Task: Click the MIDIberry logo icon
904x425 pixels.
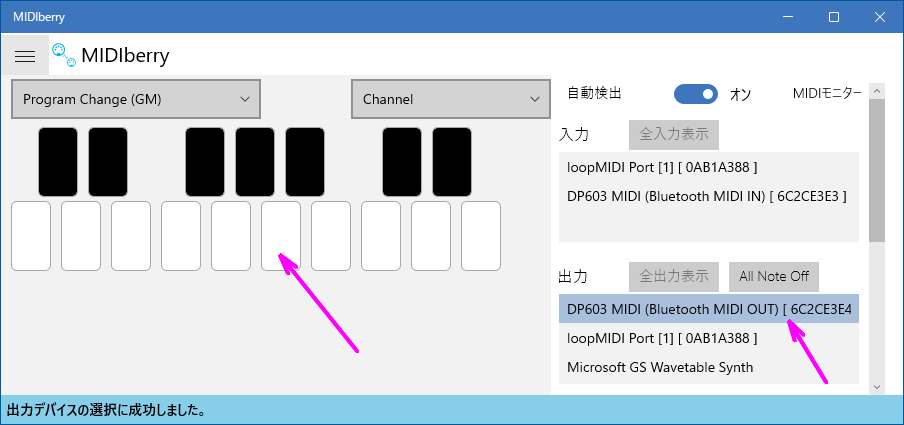Action: coord(63,55)
